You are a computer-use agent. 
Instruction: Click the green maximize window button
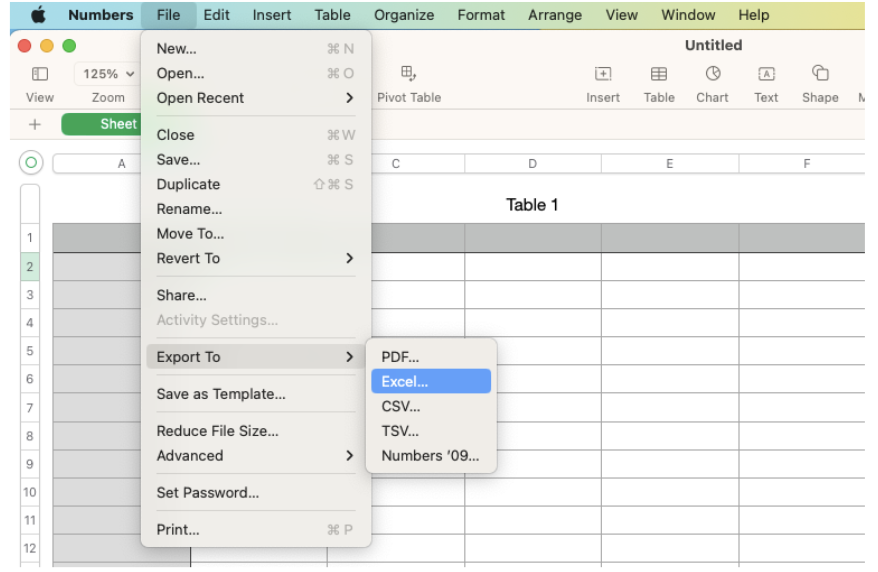(x=69, y=46)
